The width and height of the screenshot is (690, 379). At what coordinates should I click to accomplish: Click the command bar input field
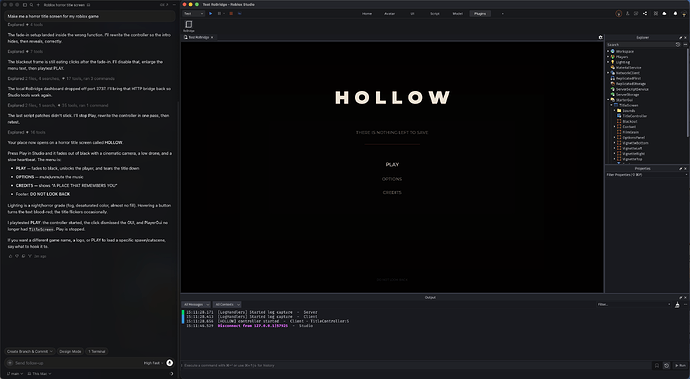tap(416, 365)
